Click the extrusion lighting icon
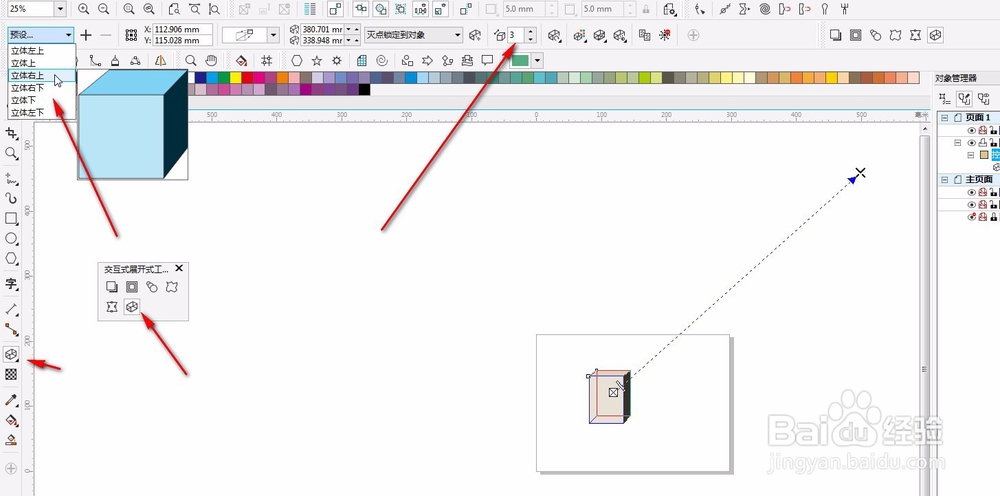The height and width of the screenshot is (496, 1000). pos(619,35)
